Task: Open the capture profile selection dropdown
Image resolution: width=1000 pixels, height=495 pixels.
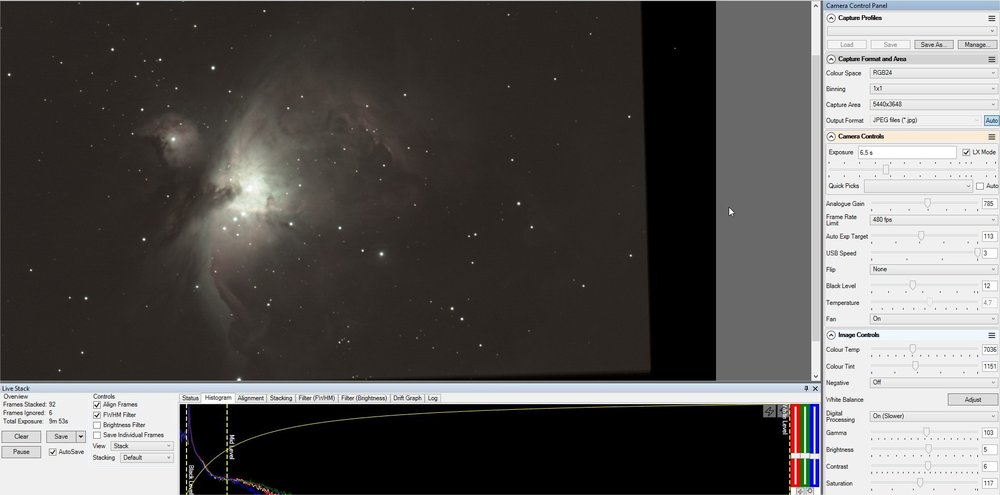Action: coord(912,31)
